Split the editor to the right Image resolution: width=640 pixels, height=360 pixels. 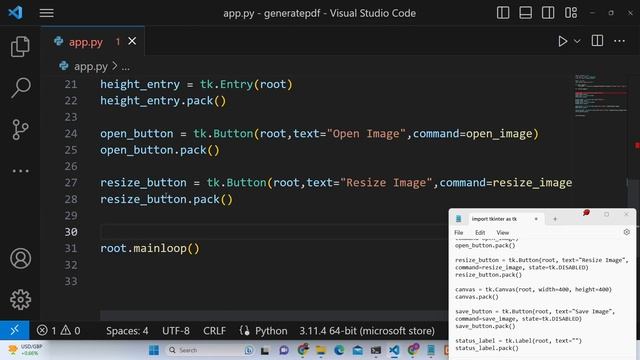597,41
